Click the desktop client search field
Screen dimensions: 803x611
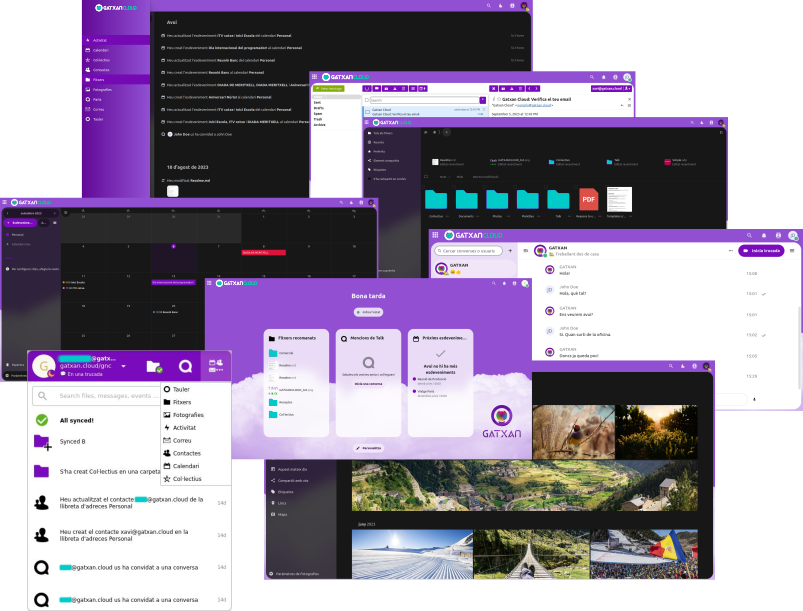tap(97, 396)
